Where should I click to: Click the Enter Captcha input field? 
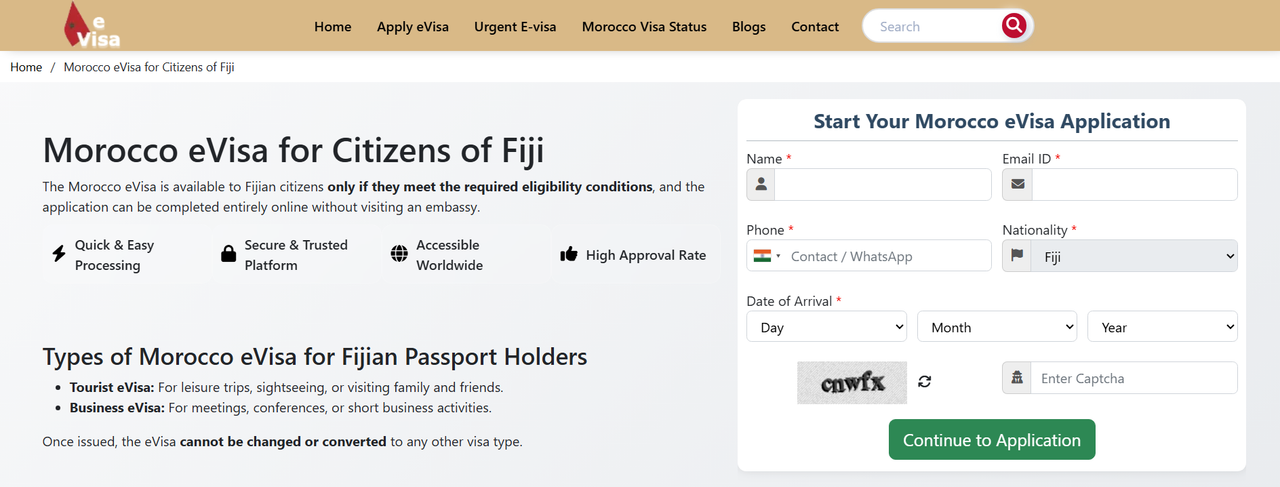pyautogui.click(x=1133, y=378)
